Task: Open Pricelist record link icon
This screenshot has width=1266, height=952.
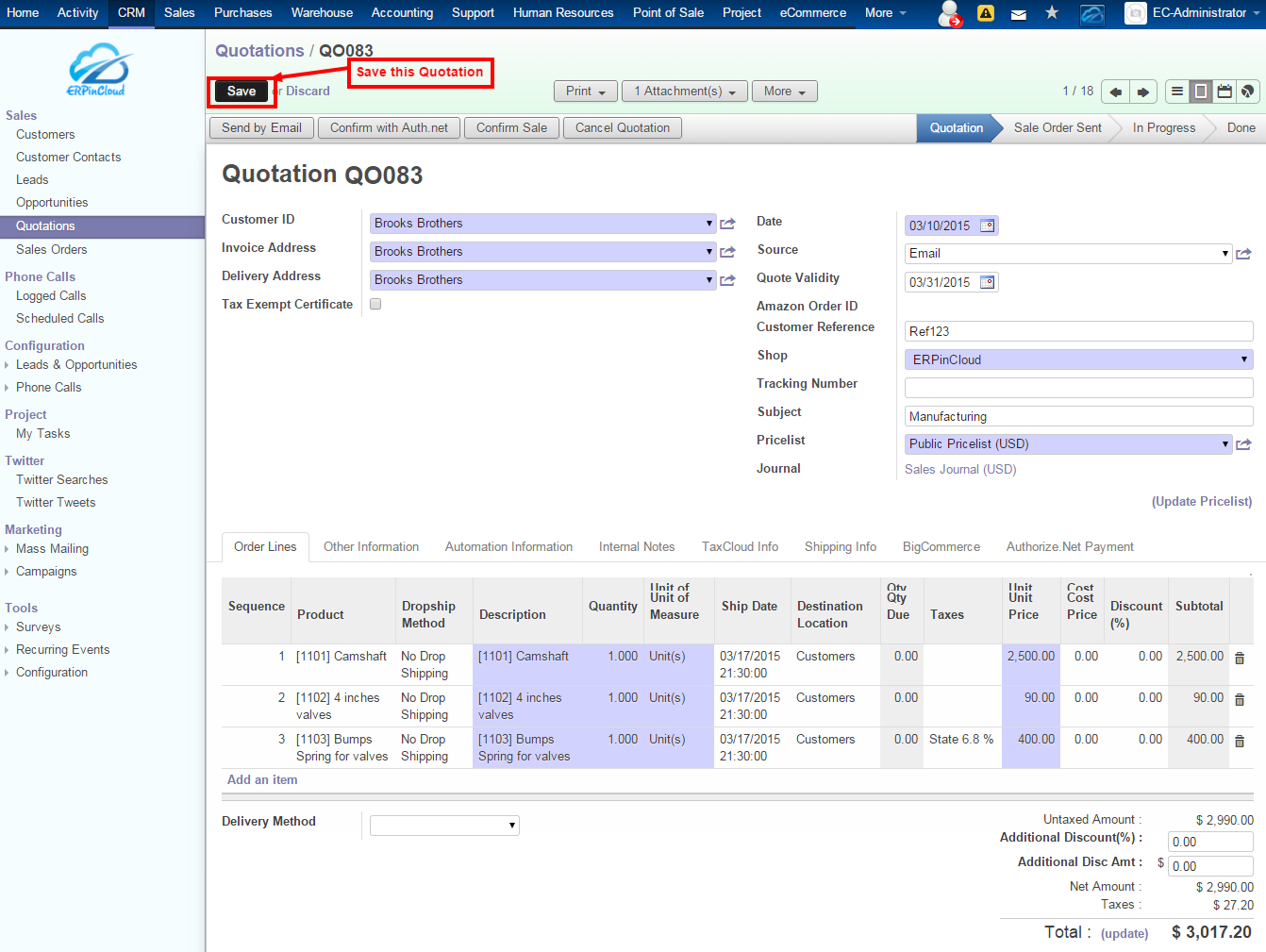Action: [x=1243, y=444]
